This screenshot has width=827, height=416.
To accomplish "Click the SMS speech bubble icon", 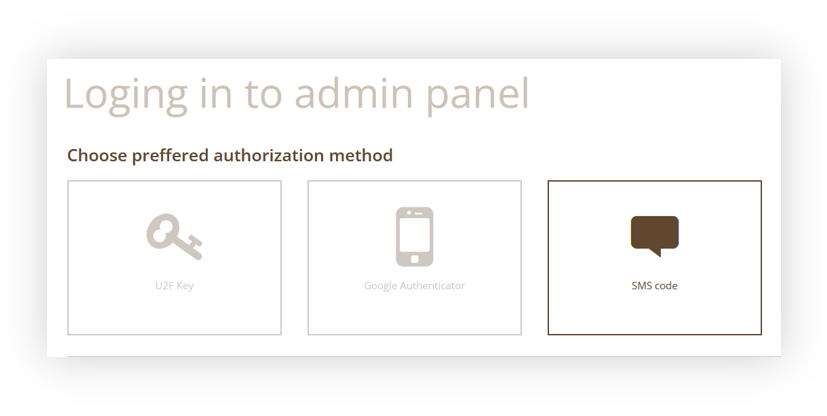I will tap(655, 236).
